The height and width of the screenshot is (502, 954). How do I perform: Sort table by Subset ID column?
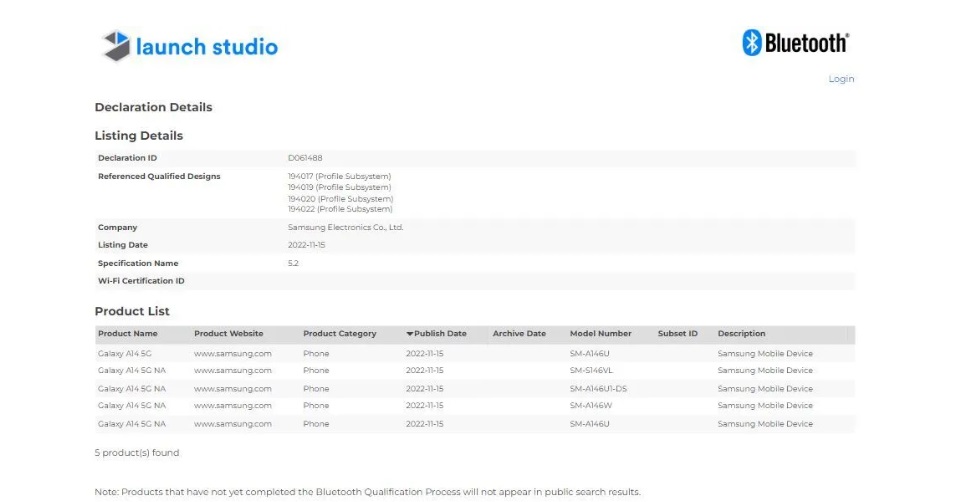pyautogui.click(x=677, y=333)
